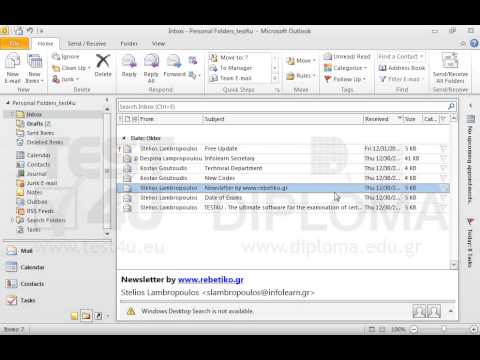Open the New Items menu
480x360 pixels.
34,69
